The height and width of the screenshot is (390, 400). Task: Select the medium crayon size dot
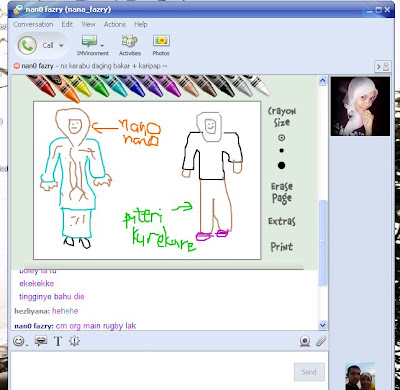click(x=281, y=151)
